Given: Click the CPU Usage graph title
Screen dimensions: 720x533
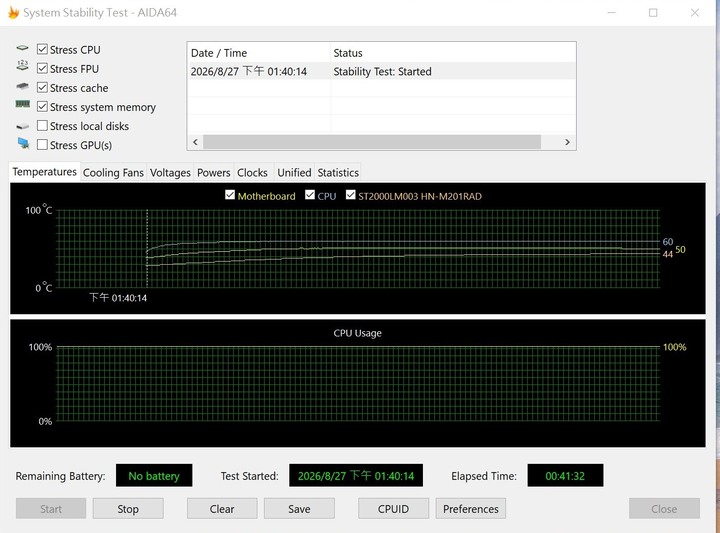Looking at the screenshot, I should click(357, 333).
